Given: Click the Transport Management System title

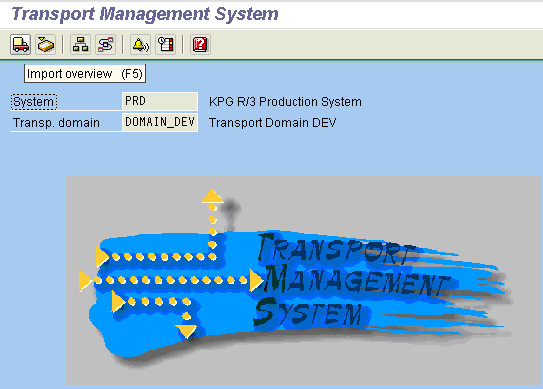Looking at the screenshot, I should (145, 14).
